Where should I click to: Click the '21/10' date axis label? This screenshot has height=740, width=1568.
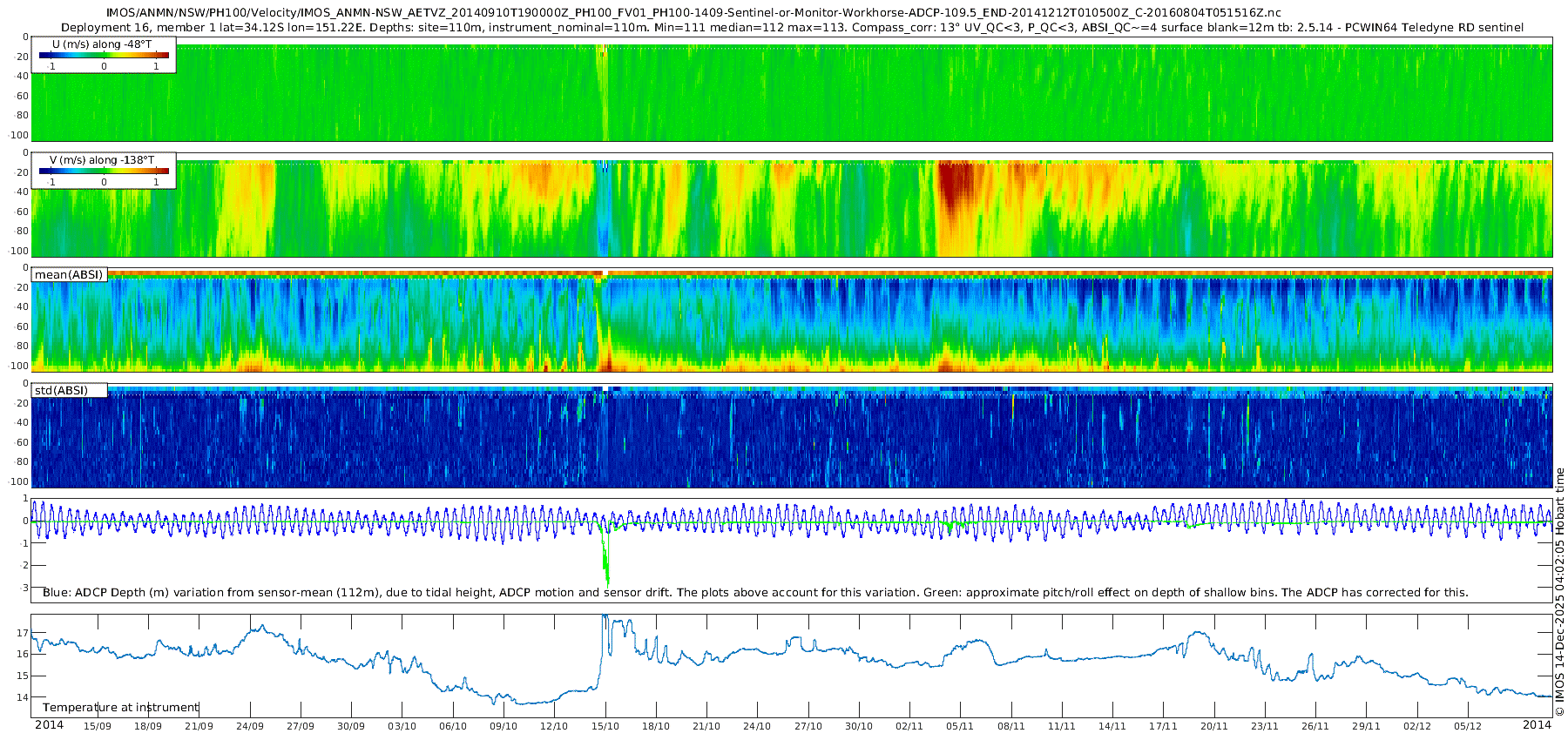pos(706,726)
